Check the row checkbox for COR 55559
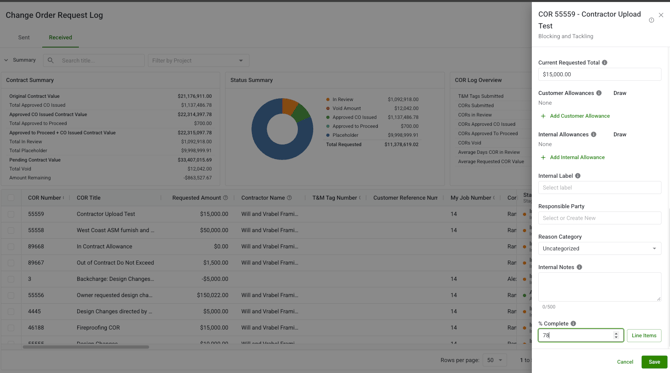The image size is (670, 373). (11, 214)
